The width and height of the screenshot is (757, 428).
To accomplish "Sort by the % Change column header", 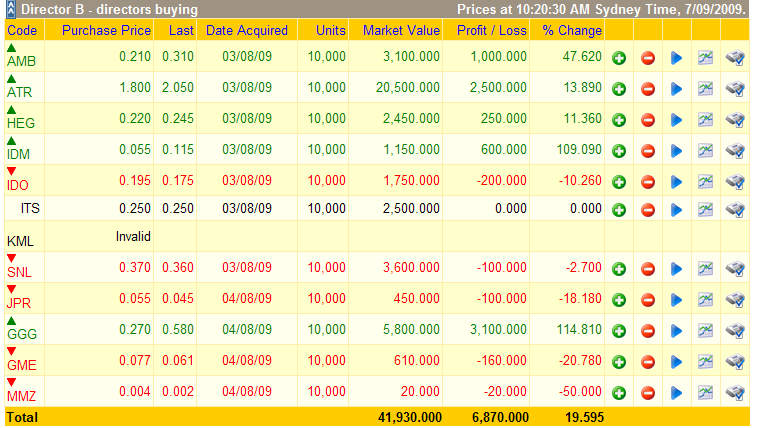I will pos(572,31).
